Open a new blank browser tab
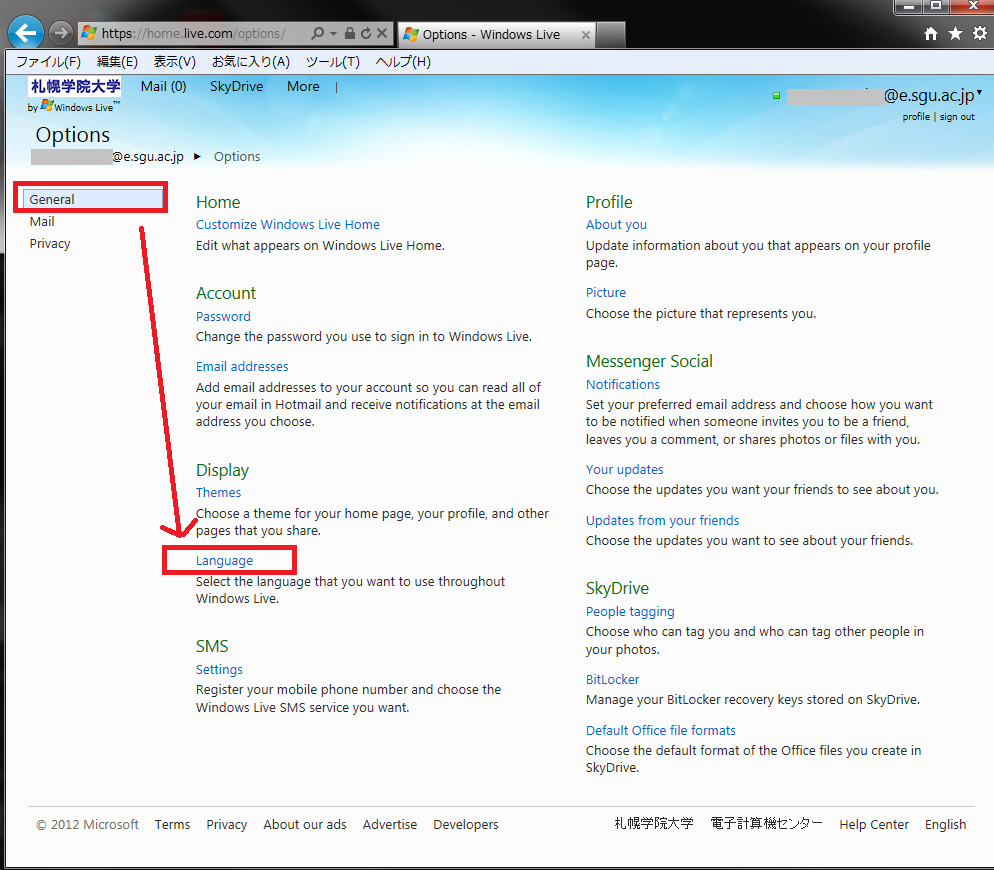This screenshot has height=870, width=994. [611, 35]
